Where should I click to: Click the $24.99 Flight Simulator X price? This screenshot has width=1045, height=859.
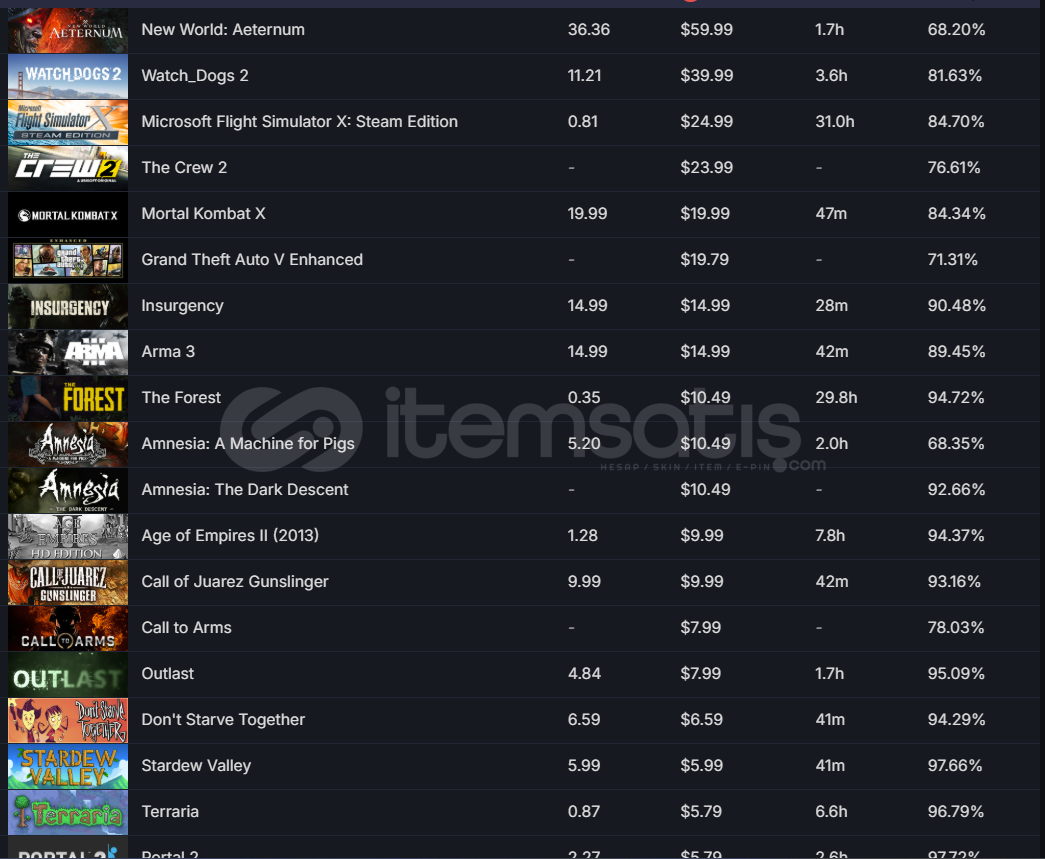pyautogui.click(x=706, y=121)
